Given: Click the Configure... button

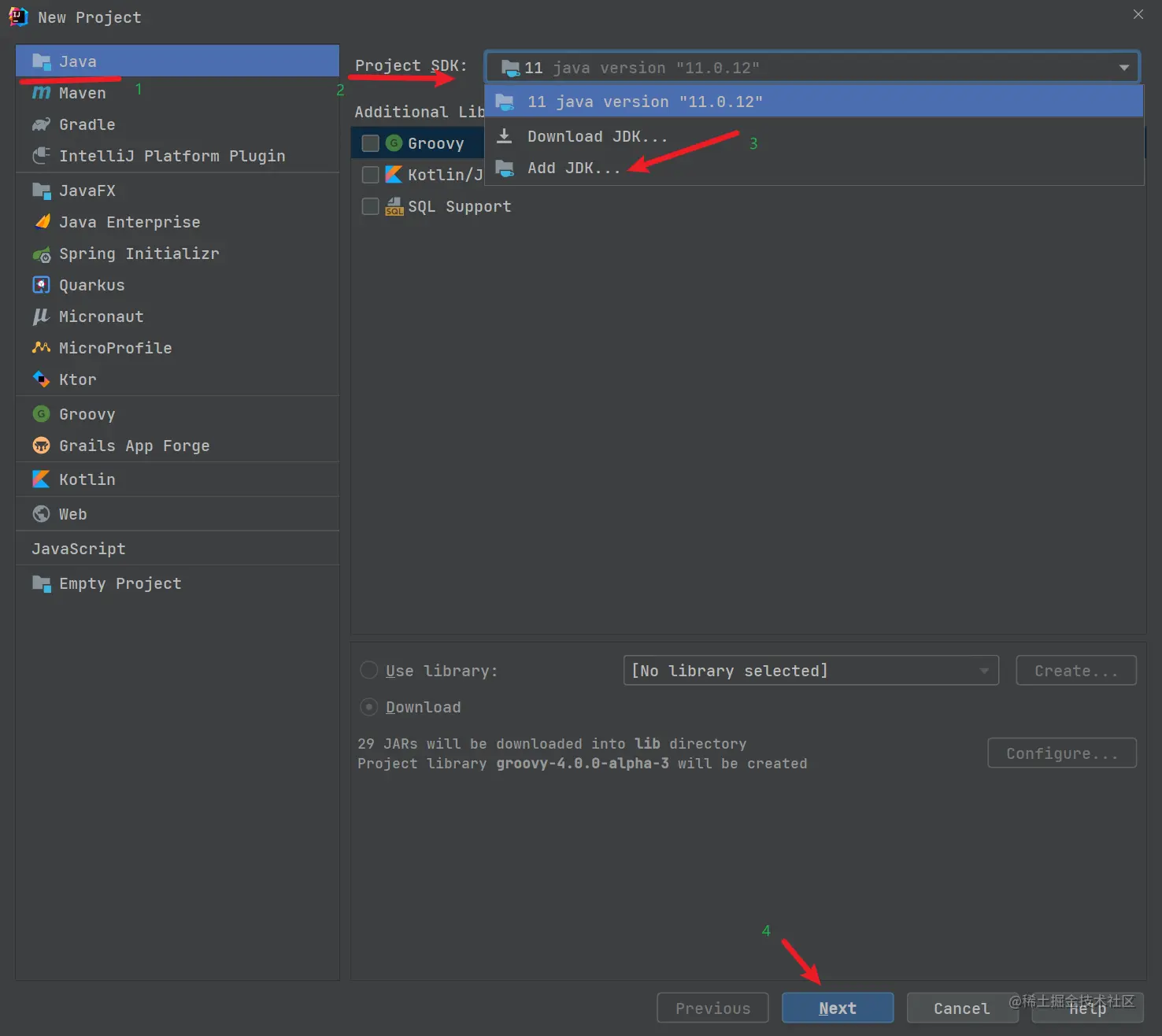Looking at the screenshot, I should coord(1062,753).
